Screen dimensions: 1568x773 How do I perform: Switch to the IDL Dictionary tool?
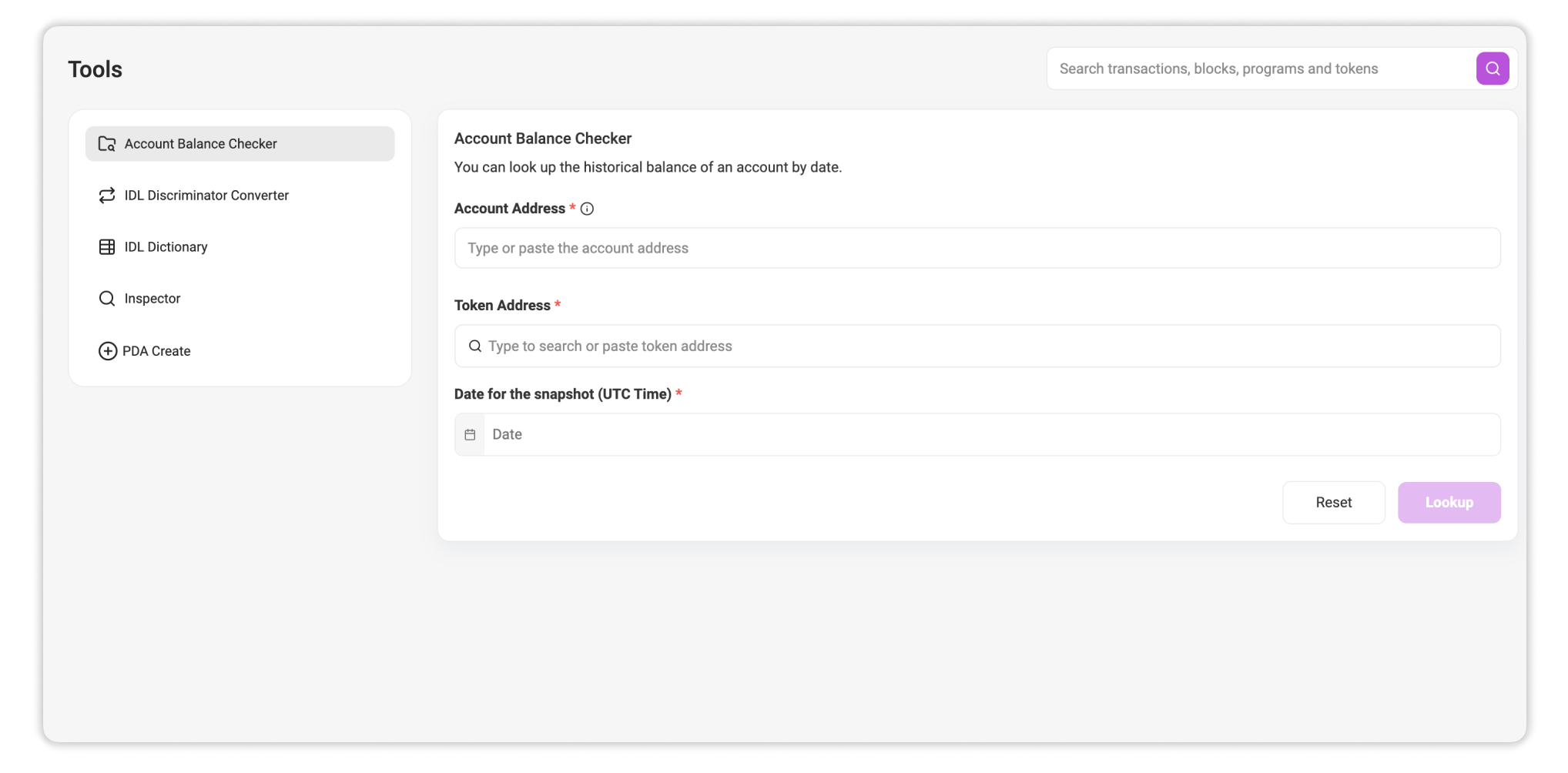point(166,247)
